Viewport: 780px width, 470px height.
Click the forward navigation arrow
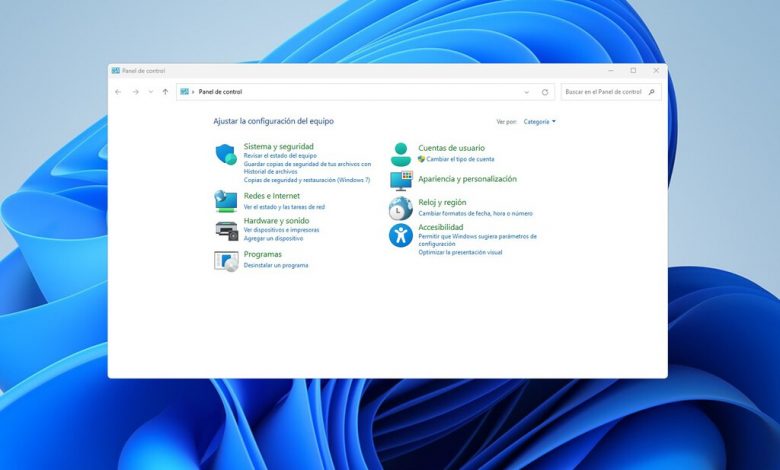135,92
